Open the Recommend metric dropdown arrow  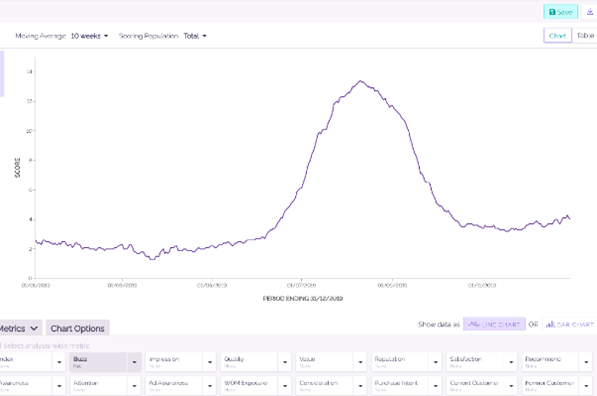[586, 362]
